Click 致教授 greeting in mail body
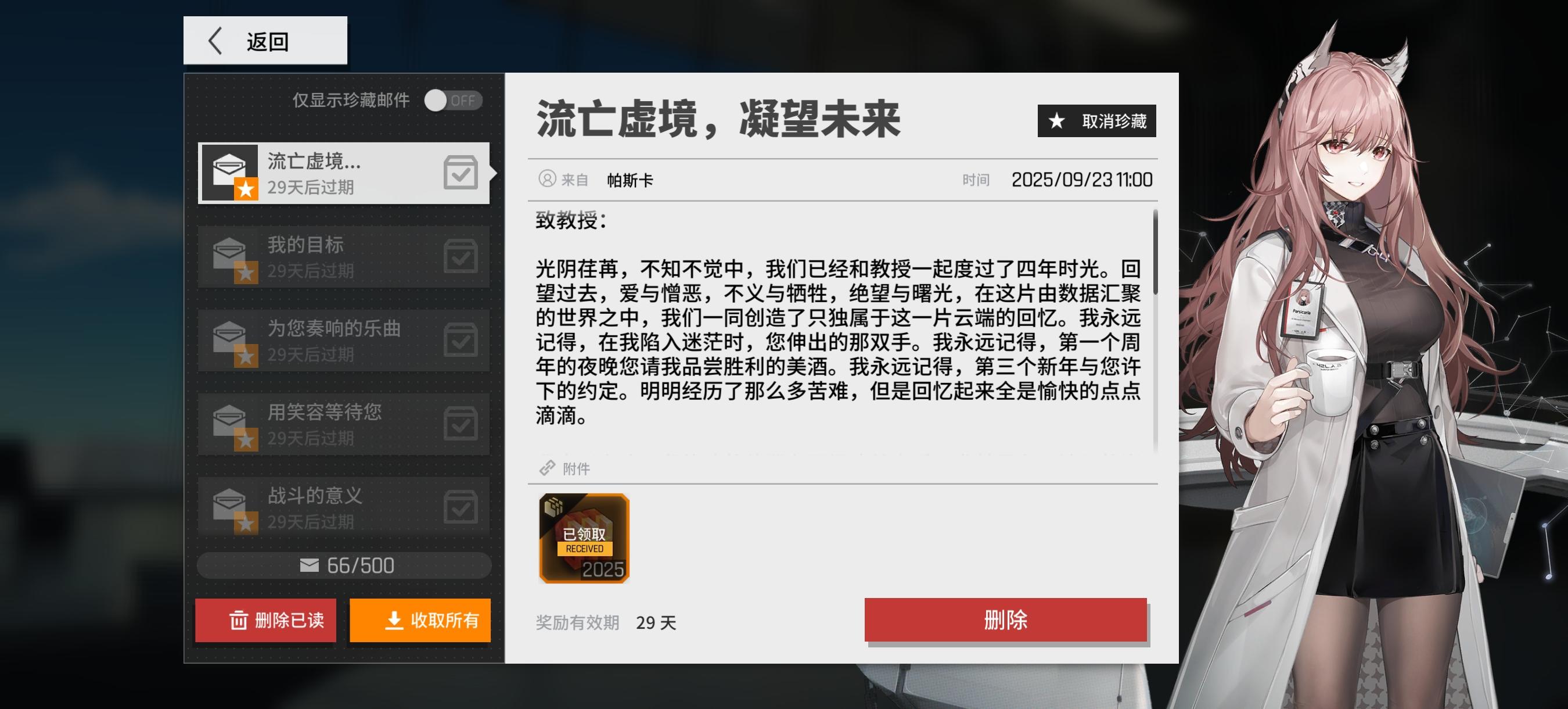 (571, 220)
